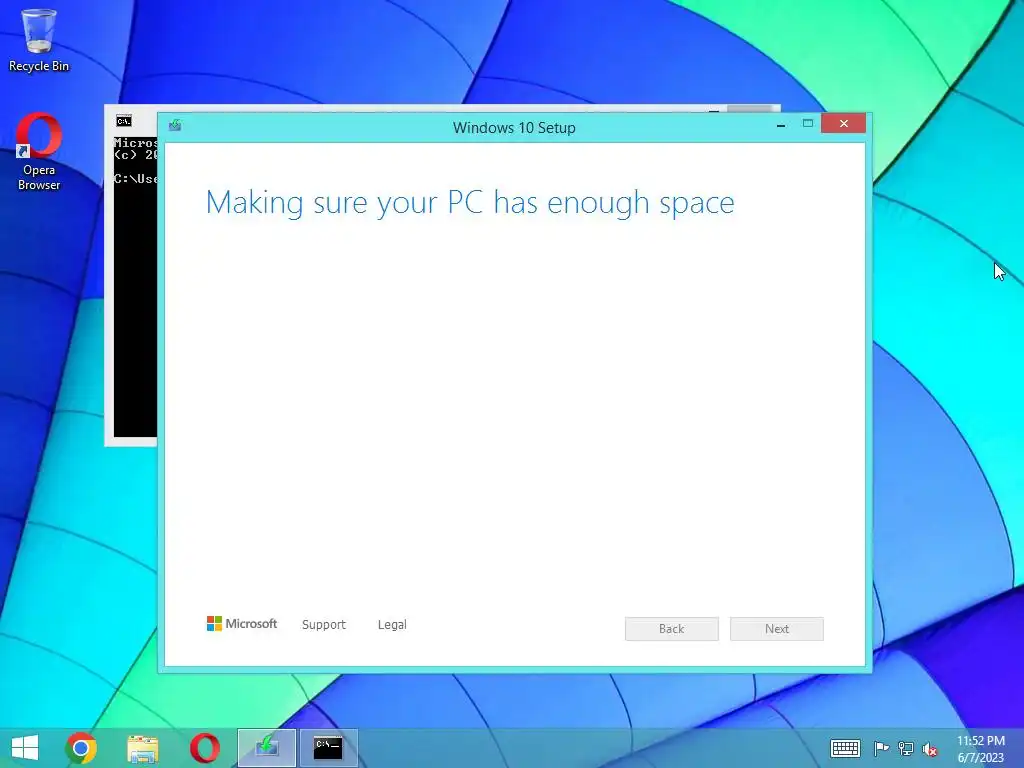Open network status tray icon
Image resolution: width=1024 pixels, height=768 pixels.
click(906, 748)
